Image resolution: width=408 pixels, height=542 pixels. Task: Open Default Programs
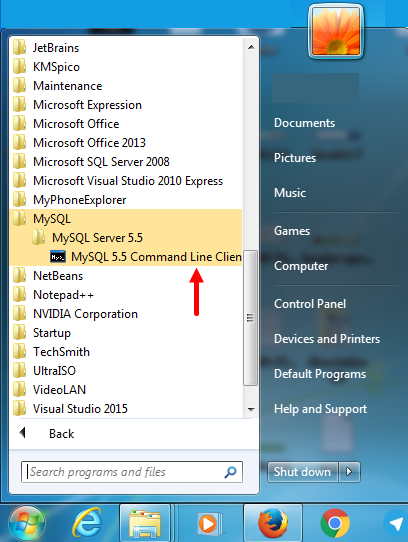coord(320,374)
